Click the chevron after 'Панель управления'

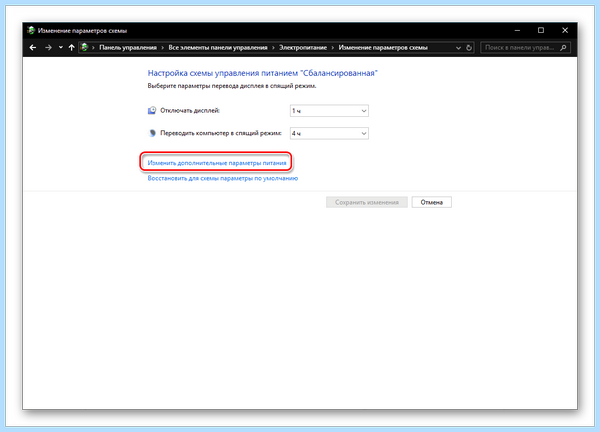[x=163, y=47]
